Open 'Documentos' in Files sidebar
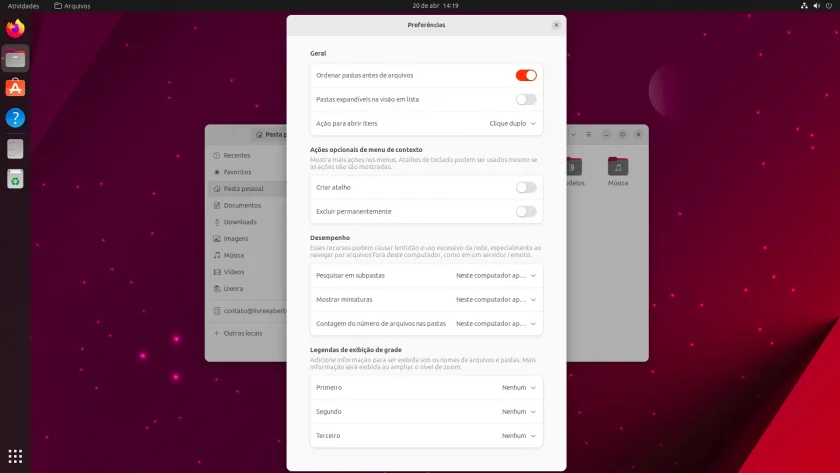The image size is (840, 473). click(x=246, y=205)
